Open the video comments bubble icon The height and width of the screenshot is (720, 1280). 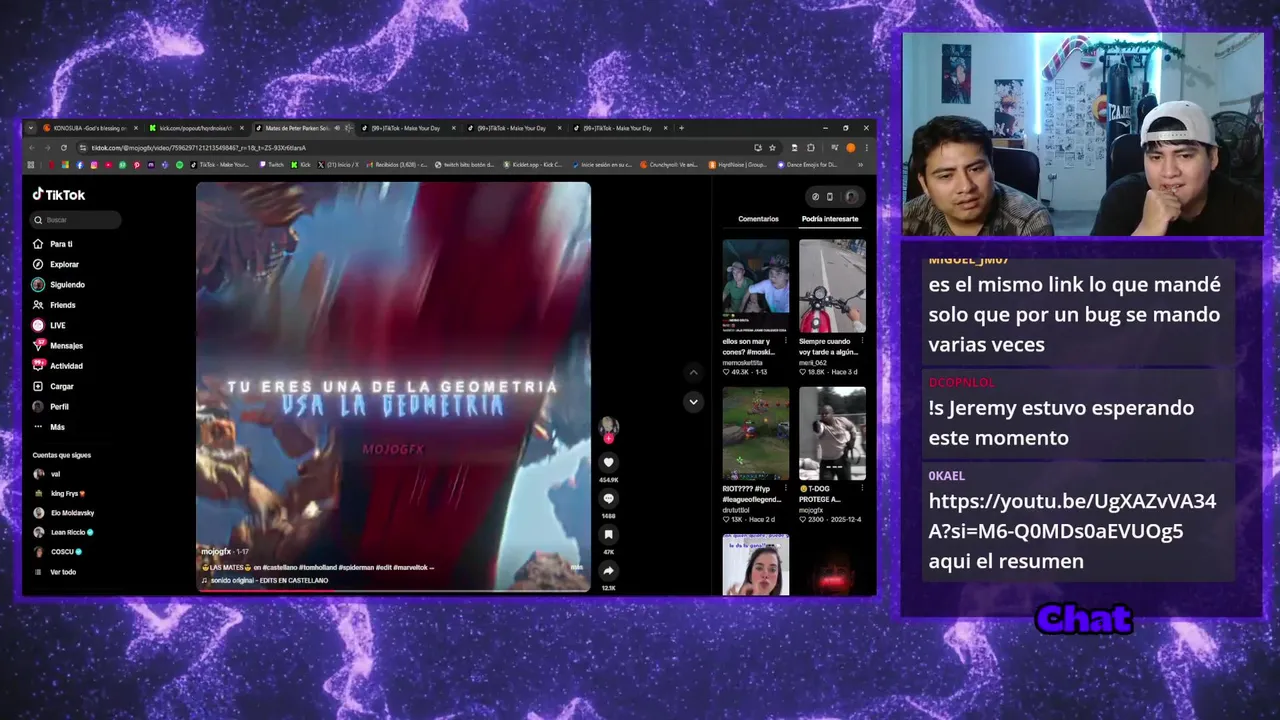click(608, 498)
